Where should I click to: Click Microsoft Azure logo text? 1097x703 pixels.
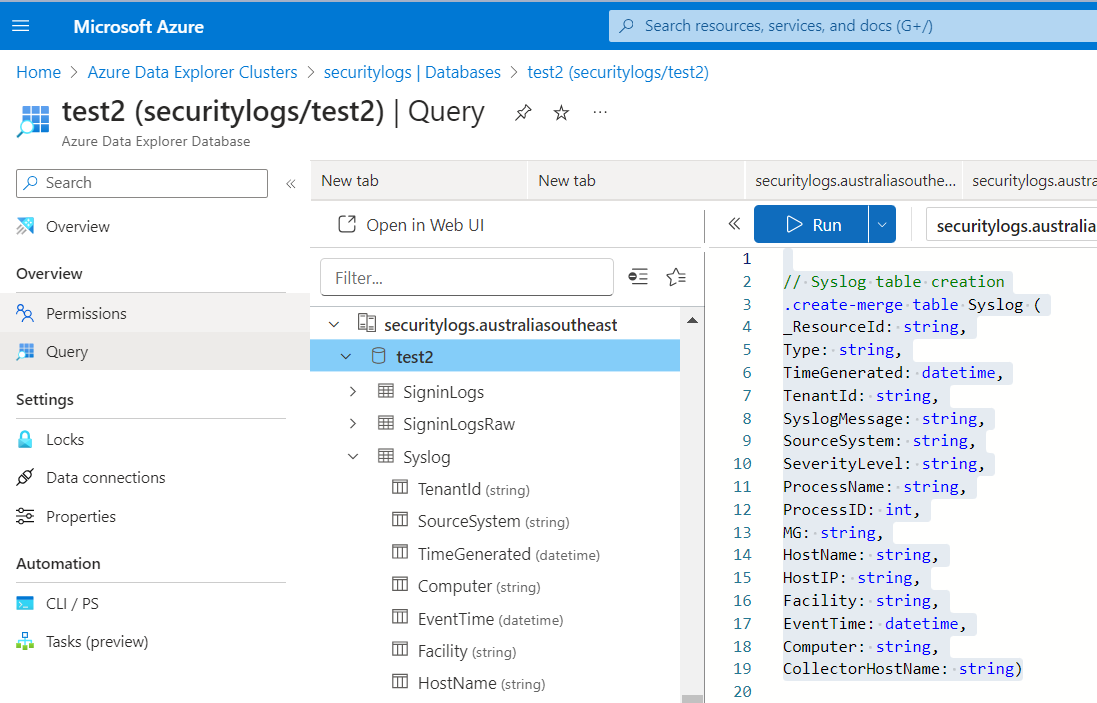tap(139, 27)
